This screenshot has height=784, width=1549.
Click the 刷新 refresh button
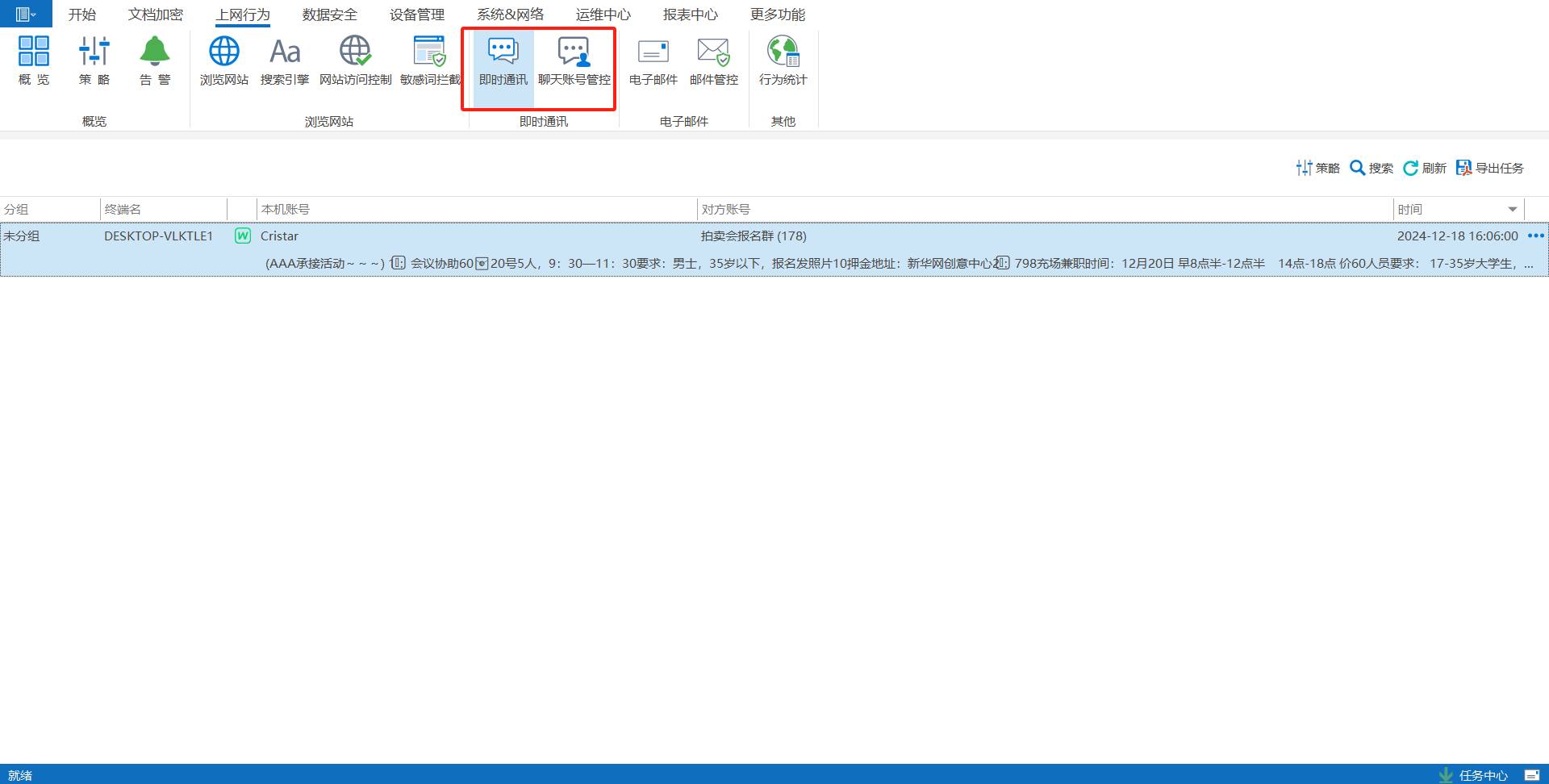coord(1425,168)
